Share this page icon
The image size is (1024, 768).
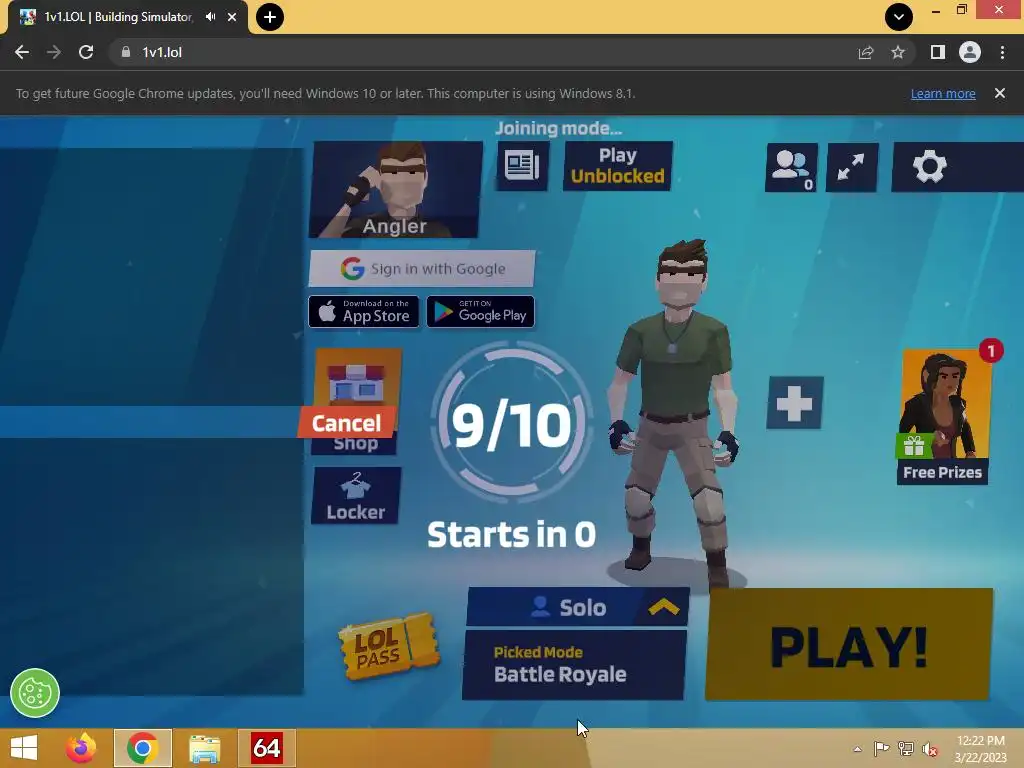coord(866,52)
